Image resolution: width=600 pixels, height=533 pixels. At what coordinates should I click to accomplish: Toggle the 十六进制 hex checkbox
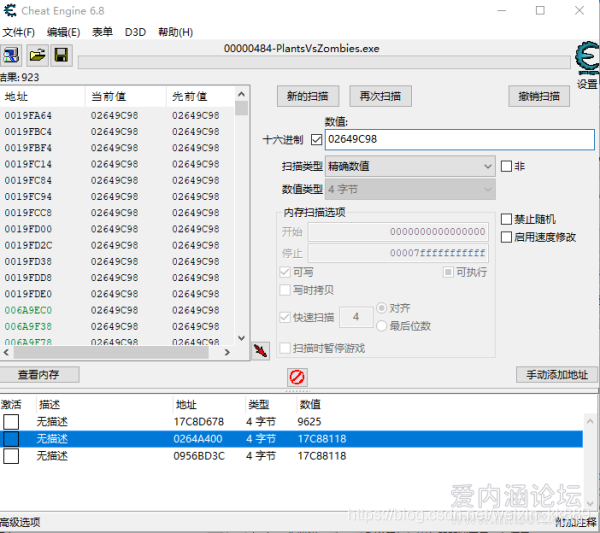point(316,140)
